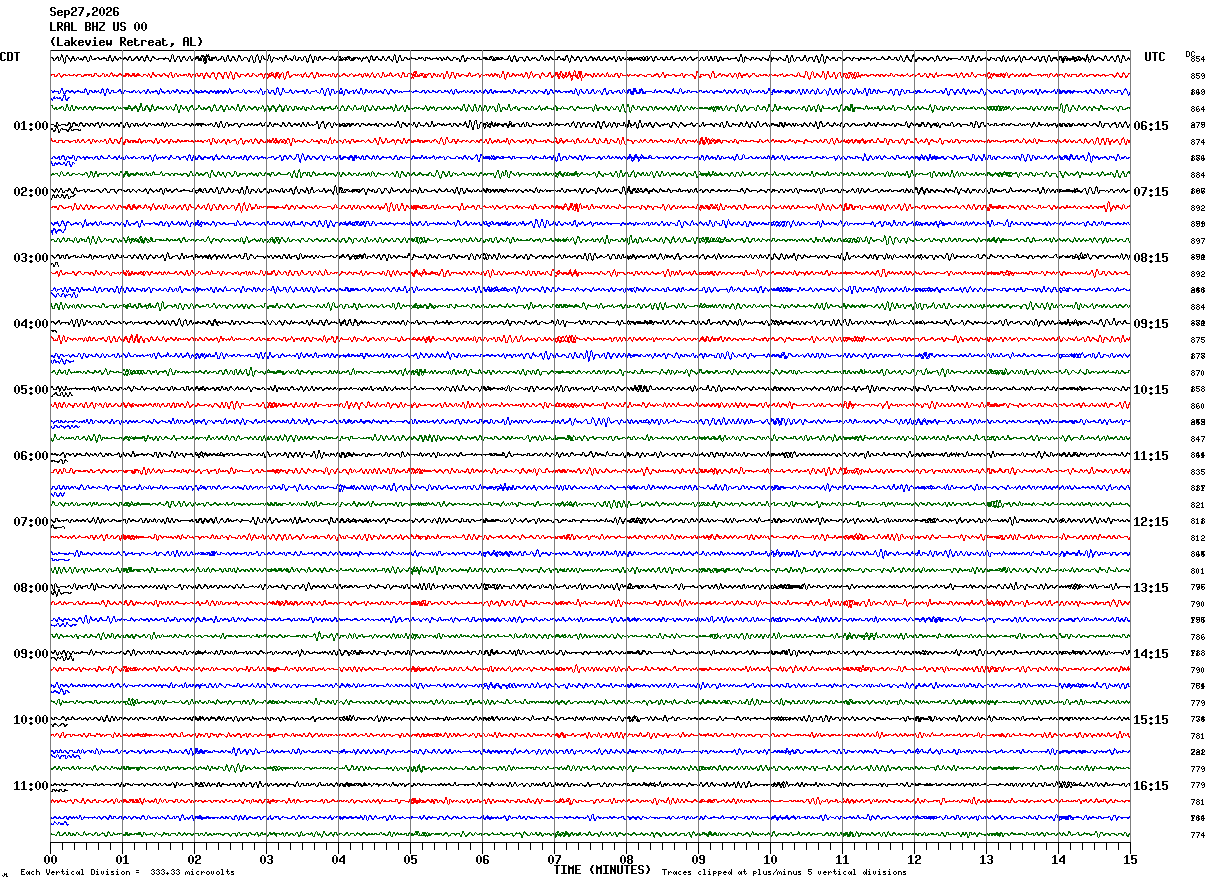Select the 05:00 CDT row label
Viewport: 1210px width, 886px height.
(30, 390)
